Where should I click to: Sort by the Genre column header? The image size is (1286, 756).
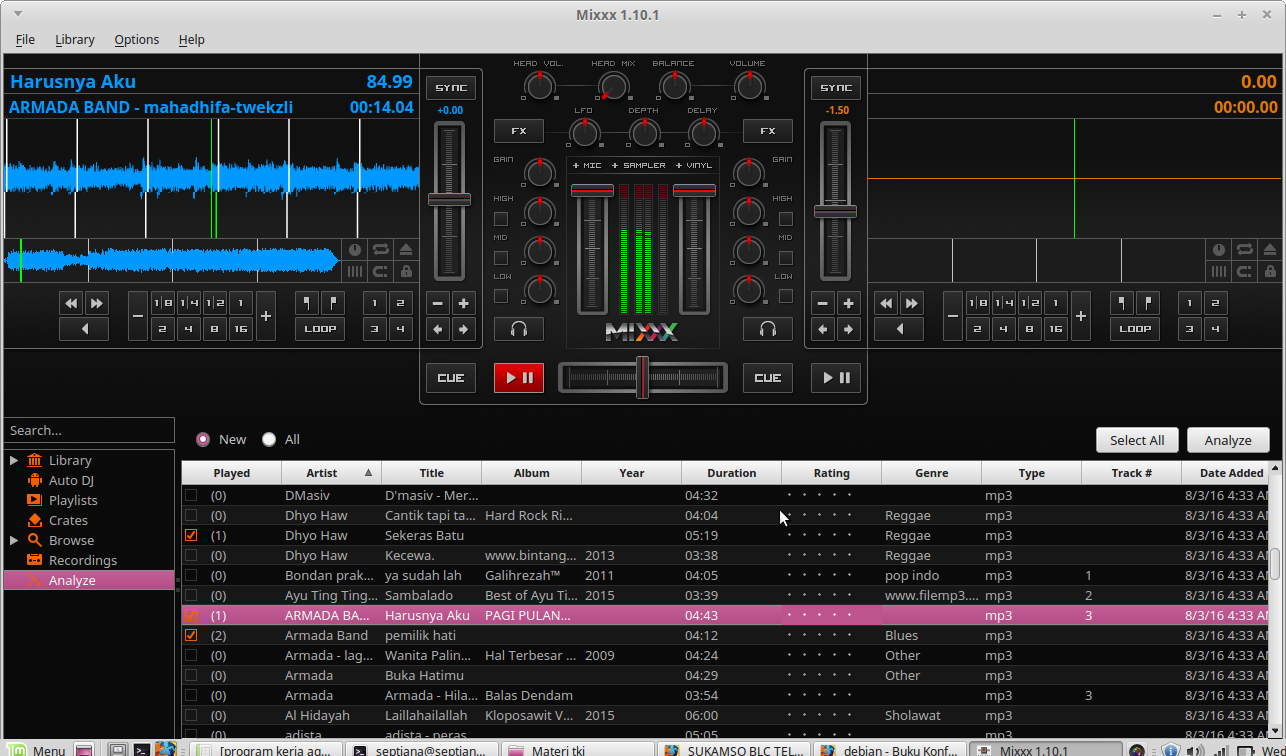pos(931,473)
